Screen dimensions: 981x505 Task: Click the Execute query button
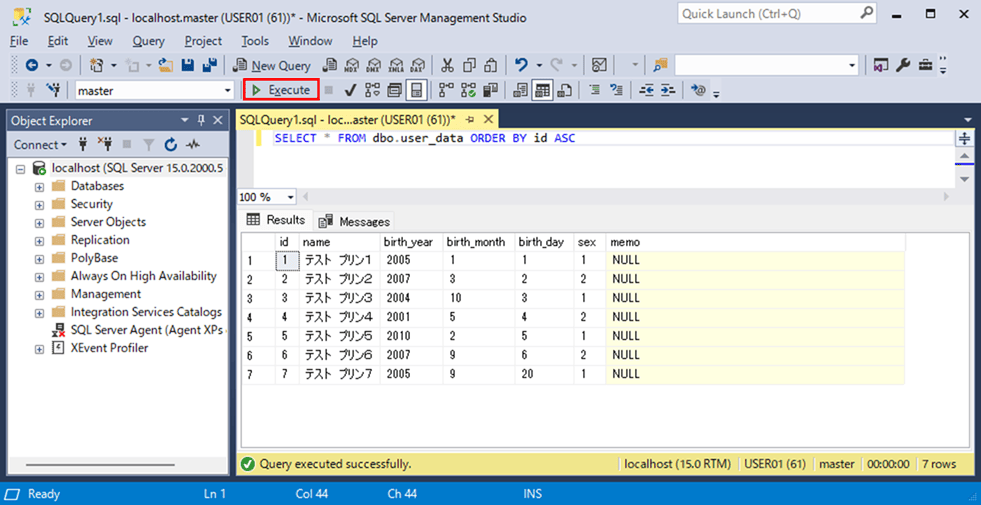pos(281,90)
